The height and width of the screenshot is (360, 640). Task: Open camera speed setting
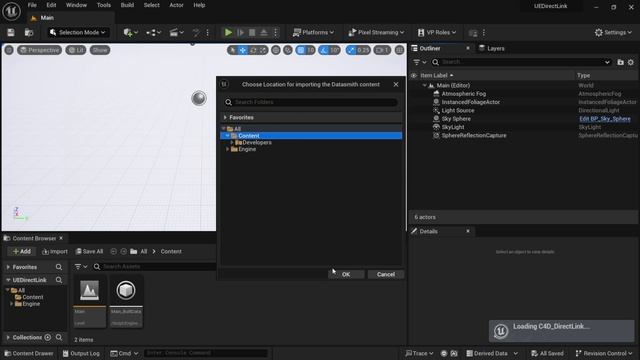pyautogui.click(x=382, y=50)
